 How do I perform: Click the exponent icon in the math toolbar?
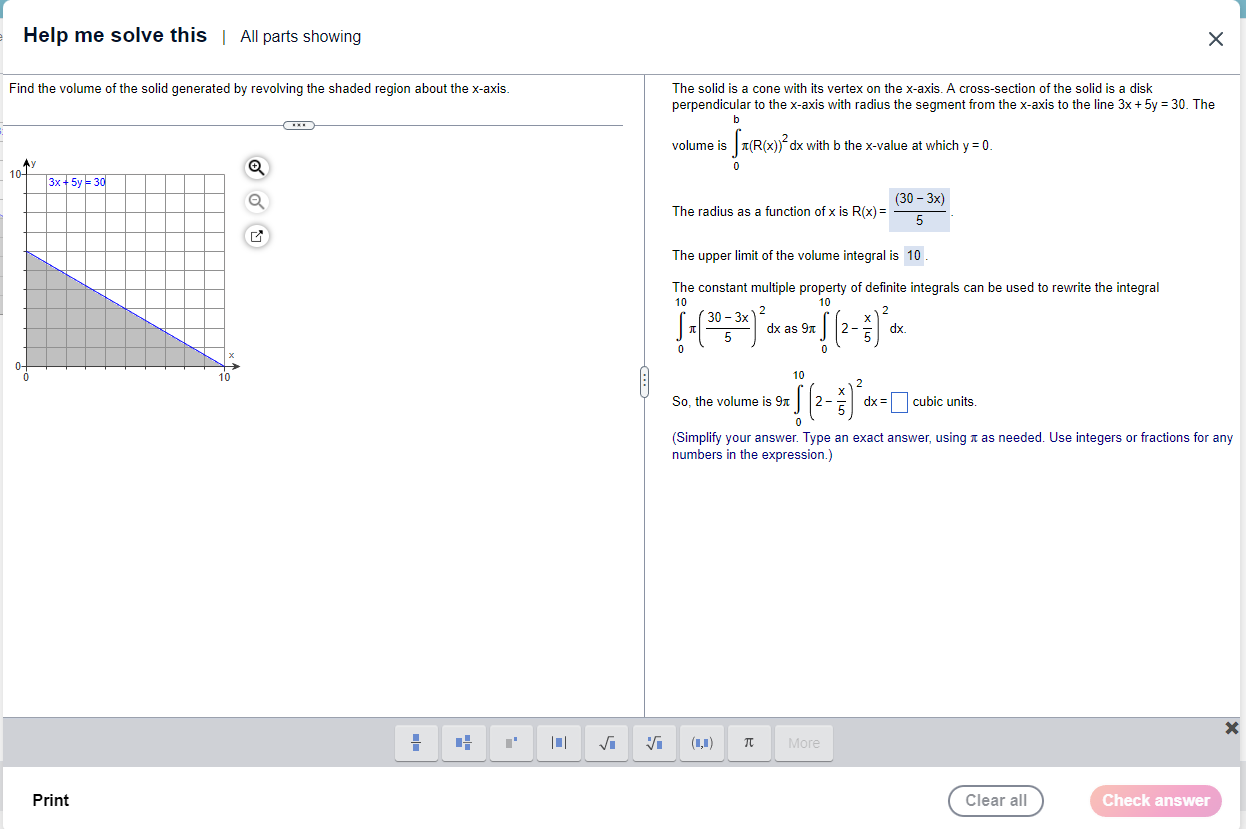tap(511, 743)
